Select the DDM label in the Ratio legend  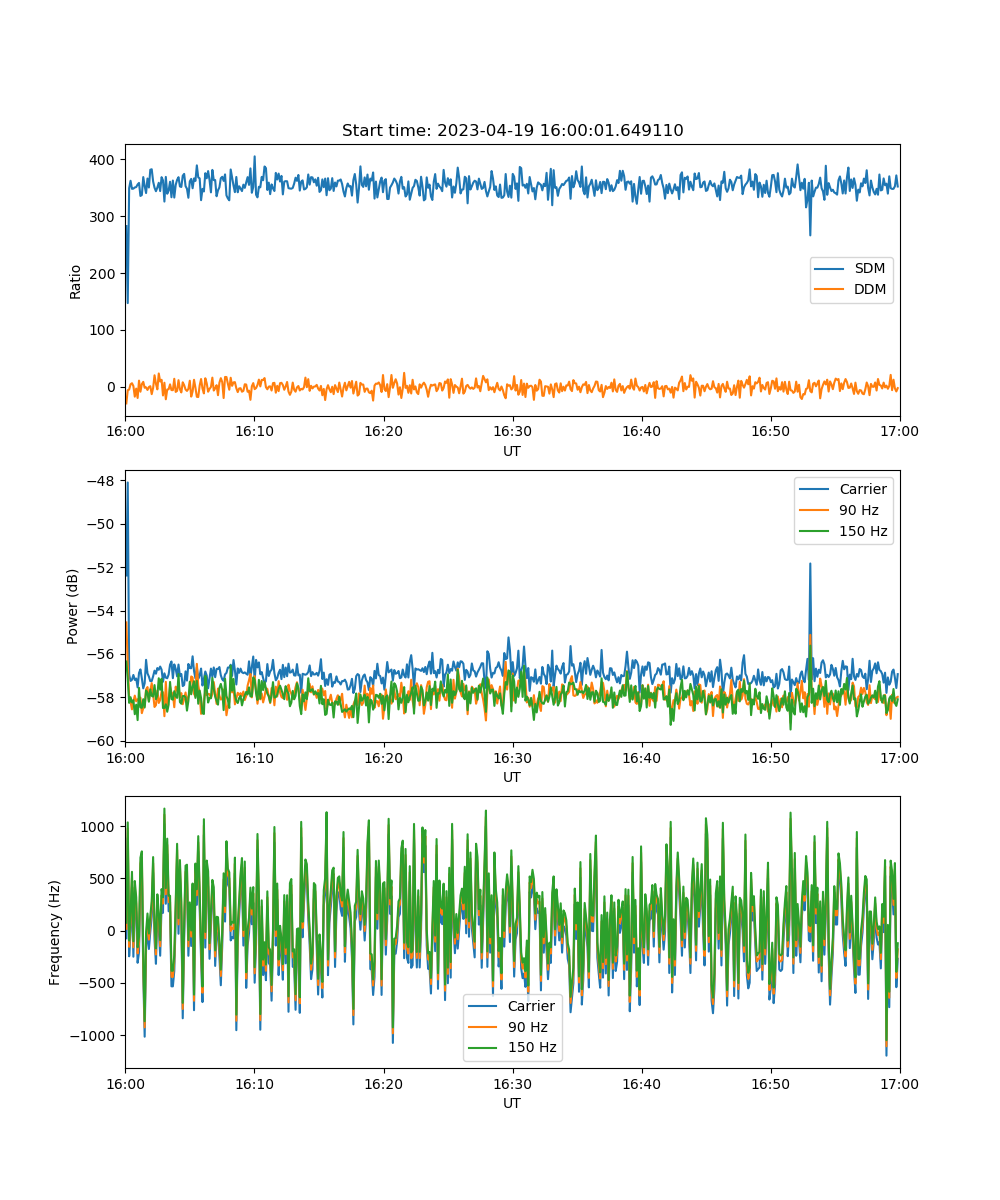[870, 290]
